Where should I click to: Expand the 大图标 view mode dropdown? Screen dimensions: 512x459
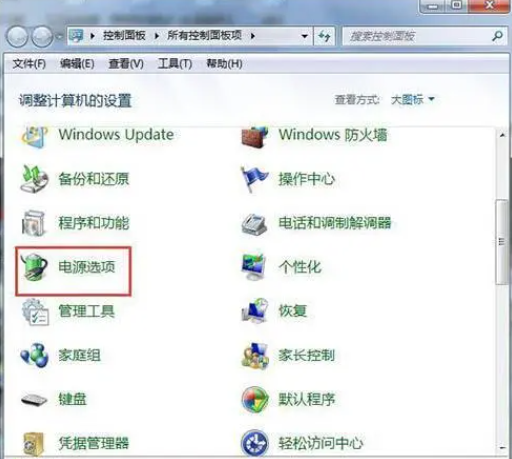[413, 99]
